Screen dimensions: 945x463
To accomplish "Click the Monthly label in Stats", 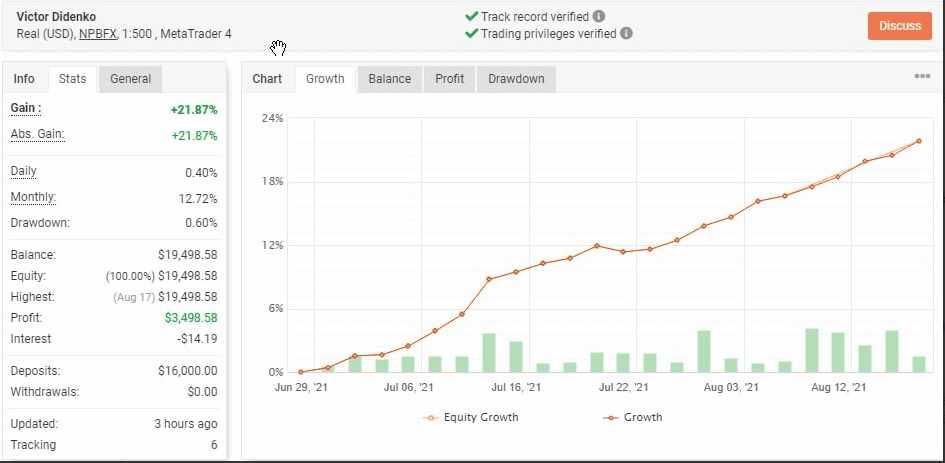I will pyautogui.click(x=33, y=197).
